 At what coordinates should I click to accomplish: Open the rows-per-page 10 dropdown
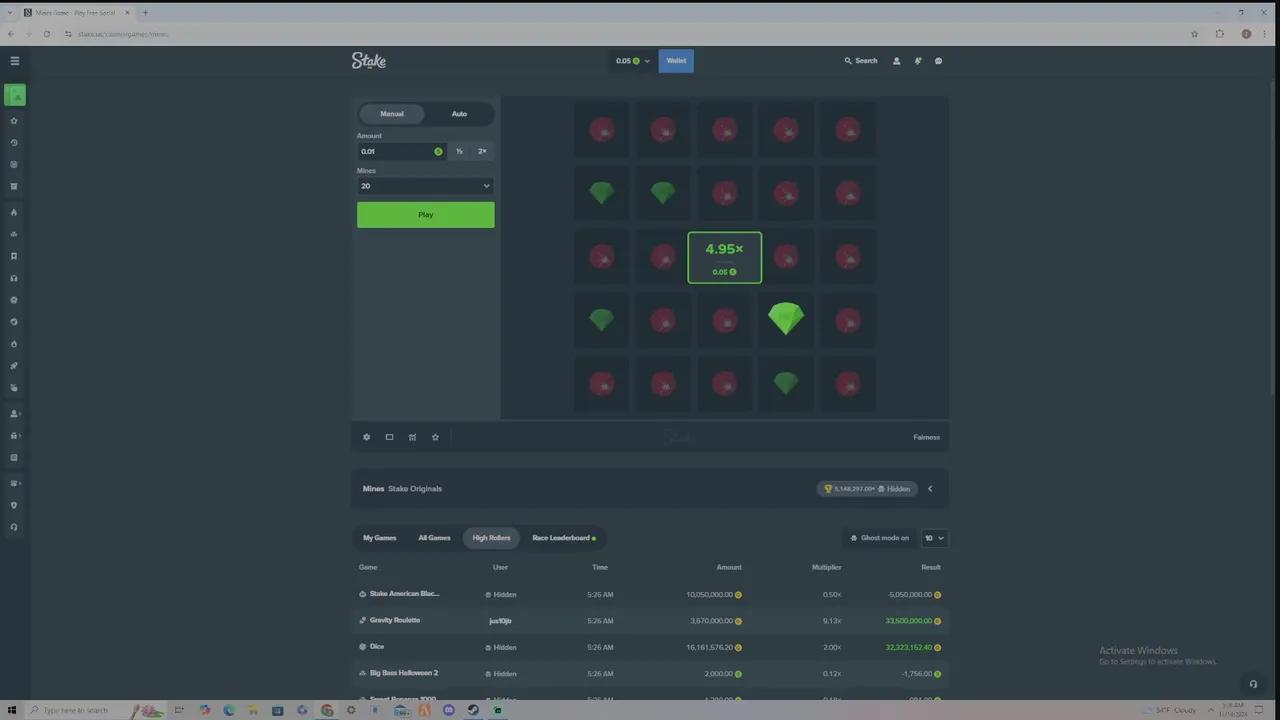click(934, 538)
